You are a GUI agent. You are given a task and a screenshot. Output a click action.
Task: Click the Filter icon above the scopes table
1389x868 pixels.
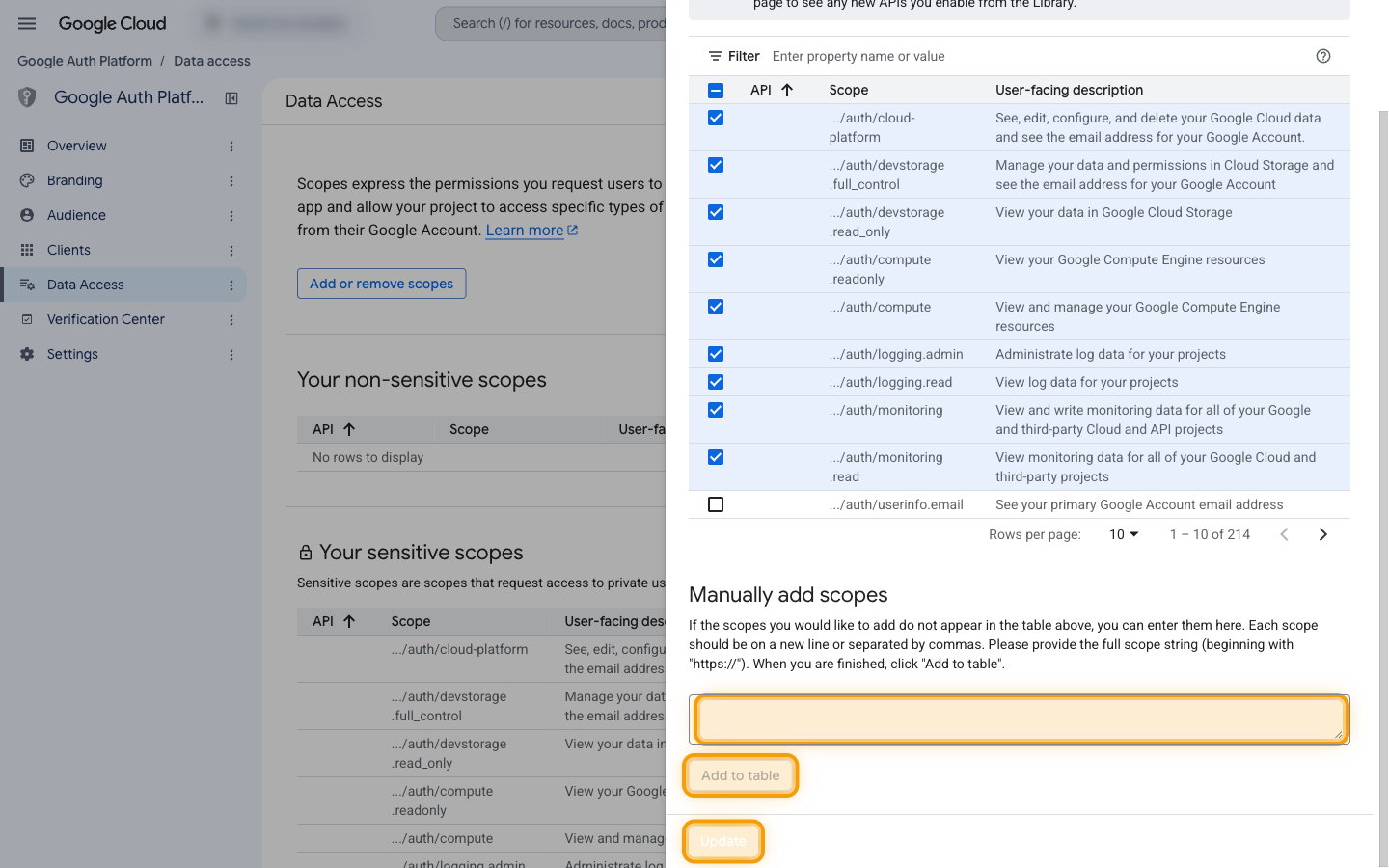(716, 56)
